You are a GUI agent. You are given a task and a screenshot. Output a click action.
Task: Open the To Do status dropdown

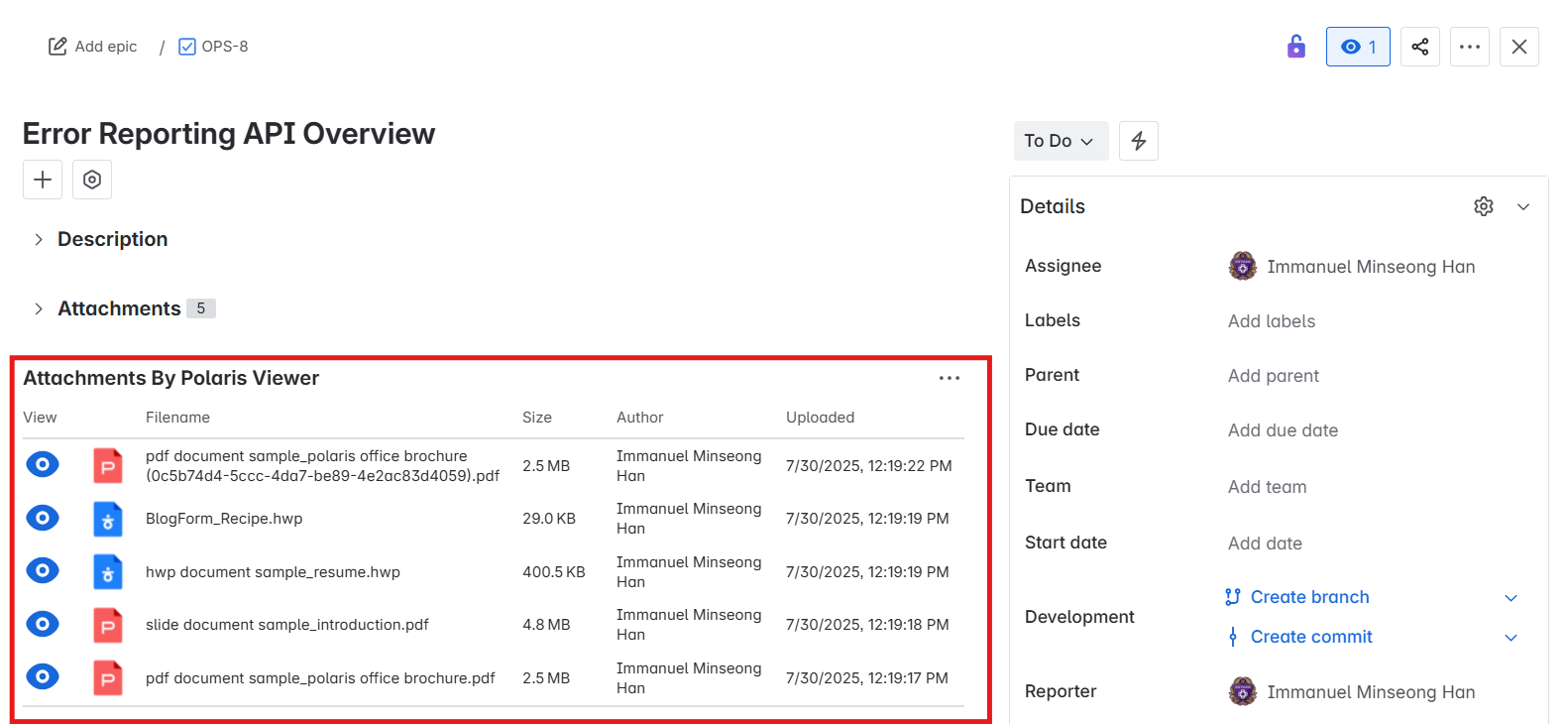(1061, 141)
